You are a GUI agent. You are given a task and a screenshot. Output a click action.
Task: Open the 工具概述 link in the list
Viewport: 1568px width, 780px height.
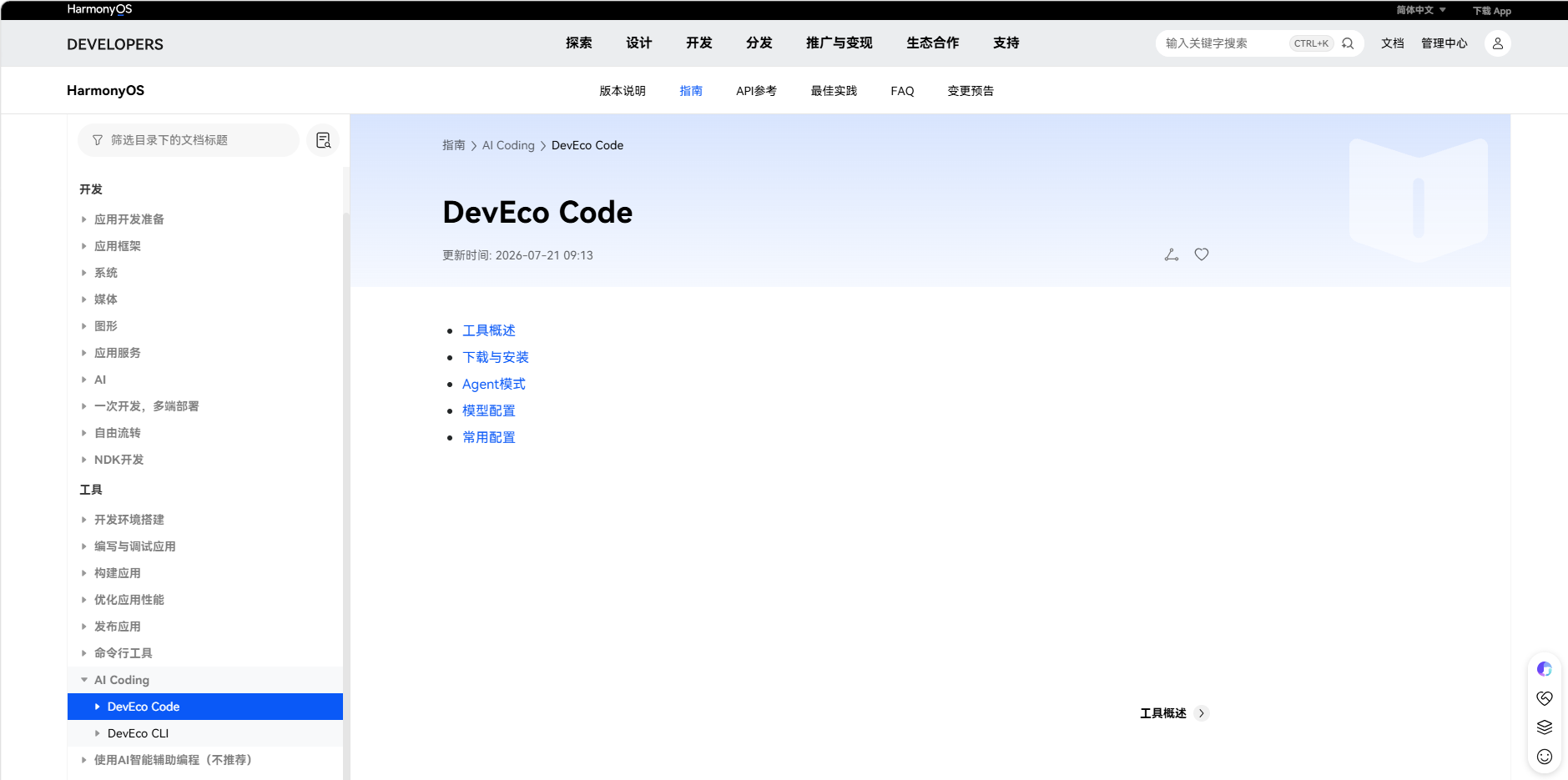click(x=489, y=330)
